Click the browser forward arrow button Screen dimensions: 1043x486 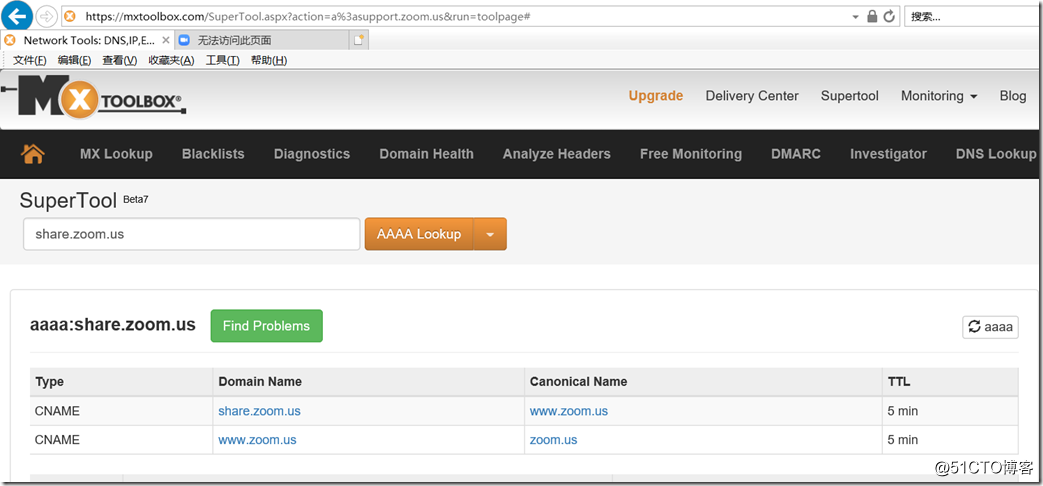[46, 15]
